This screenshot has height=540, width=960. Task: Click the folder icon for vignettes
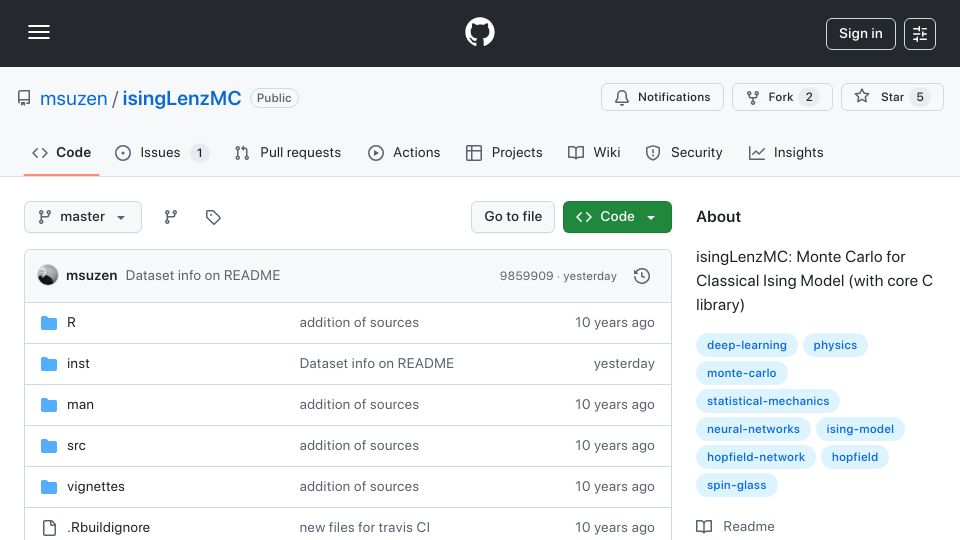pyautogui.click(x=49, y=487)
